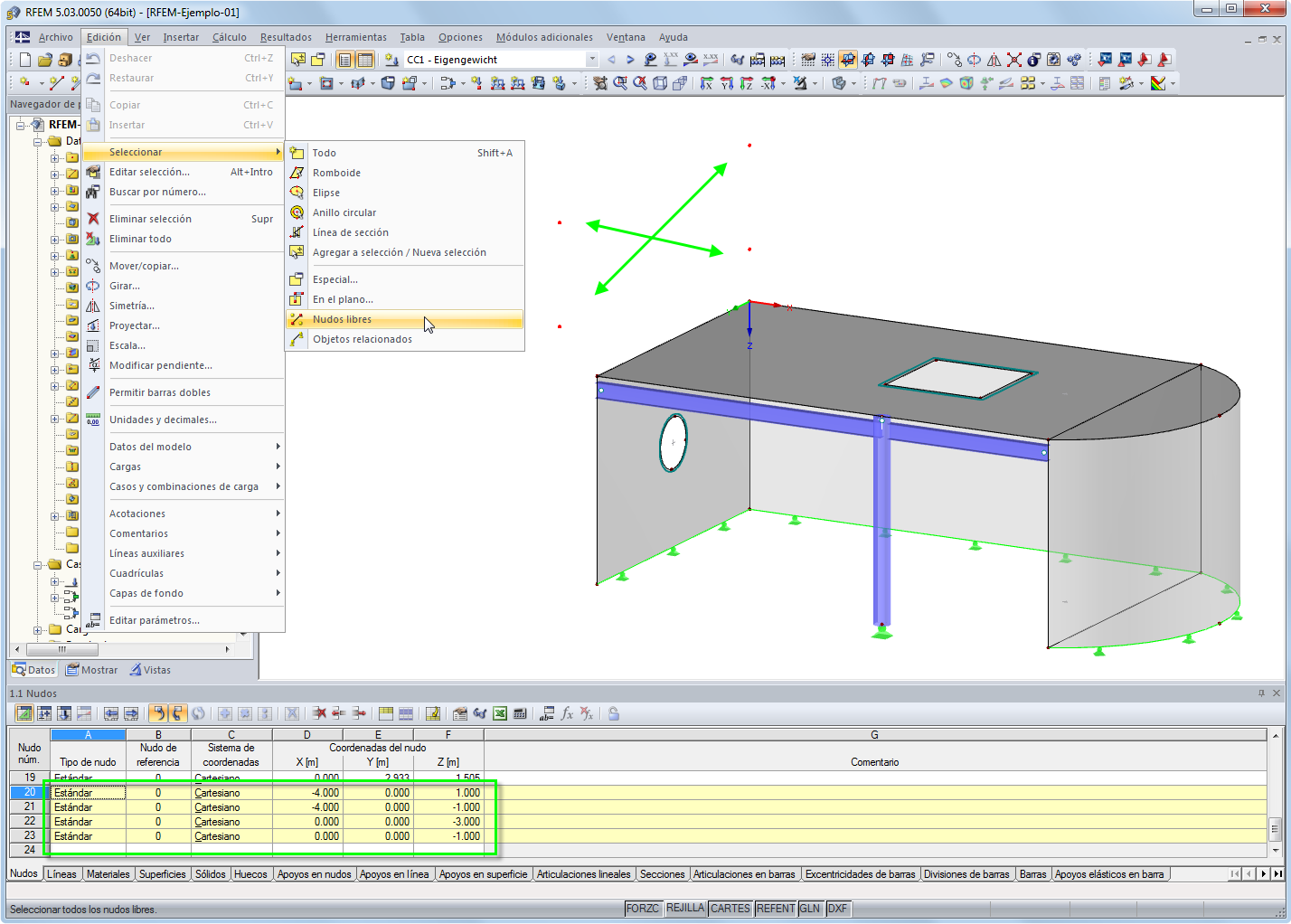Click the next load case arrow
The width and height of the screenshot is (1291, 924).
[630, 60]
